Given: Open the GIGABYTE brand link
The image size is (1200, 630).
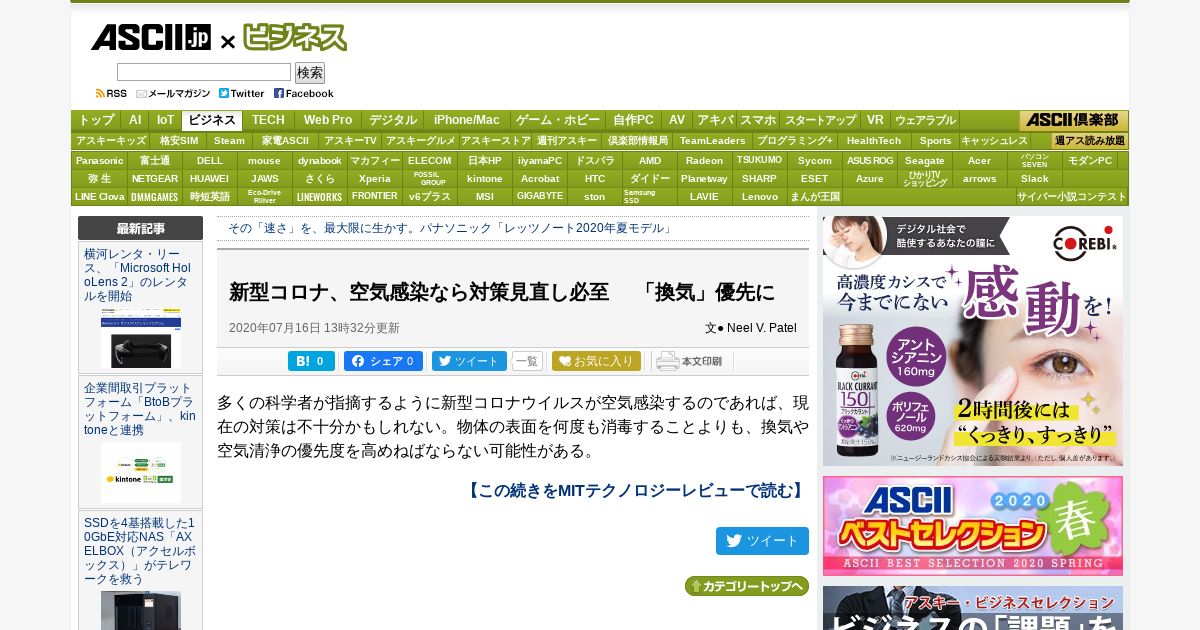Looking at the screenshot, I should pos(540,196).
